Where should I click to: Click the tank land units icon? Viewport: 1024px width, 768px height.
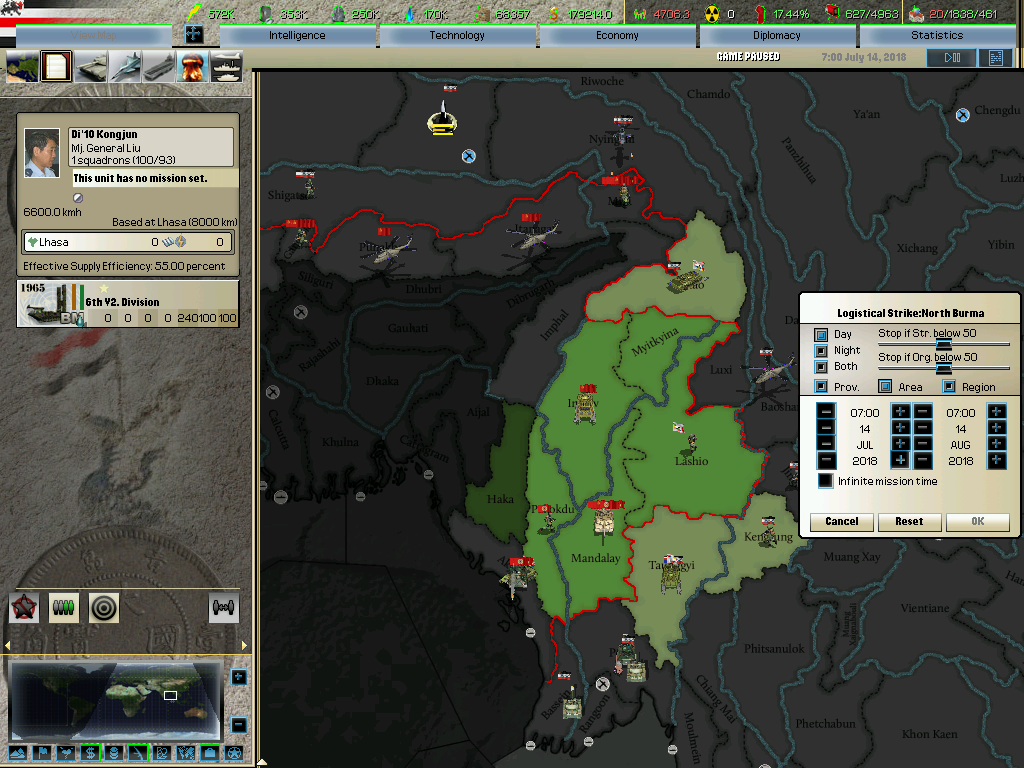coord(91,66)
